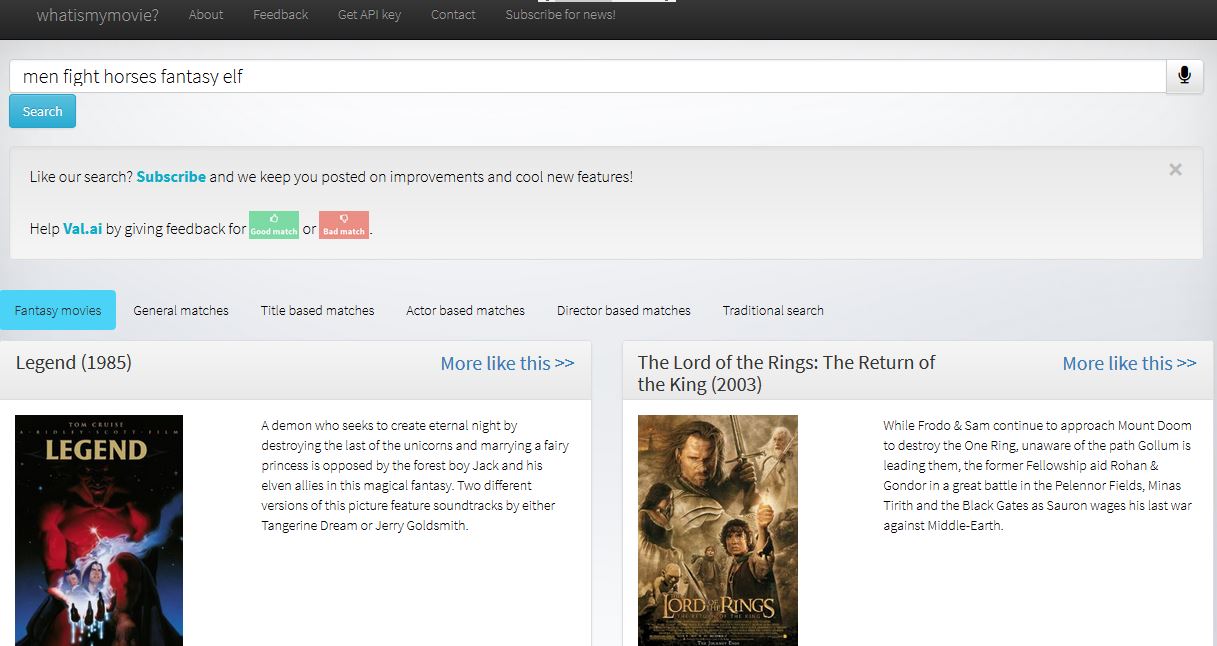Click the green Good match thumbs-up button
Image resolution: width=1217 pixels, height=646 pixels.
point(273,225)
